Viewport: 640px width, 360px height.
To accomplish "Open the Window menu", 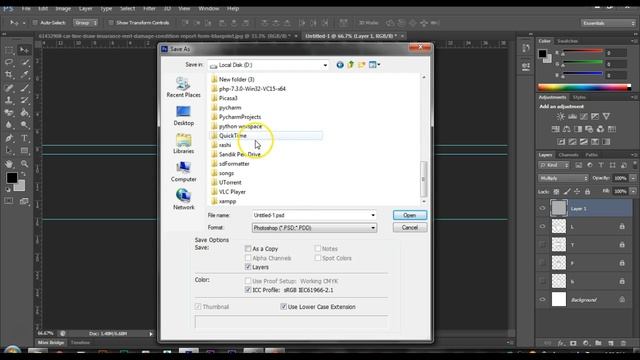I will [x=208, y=8].
